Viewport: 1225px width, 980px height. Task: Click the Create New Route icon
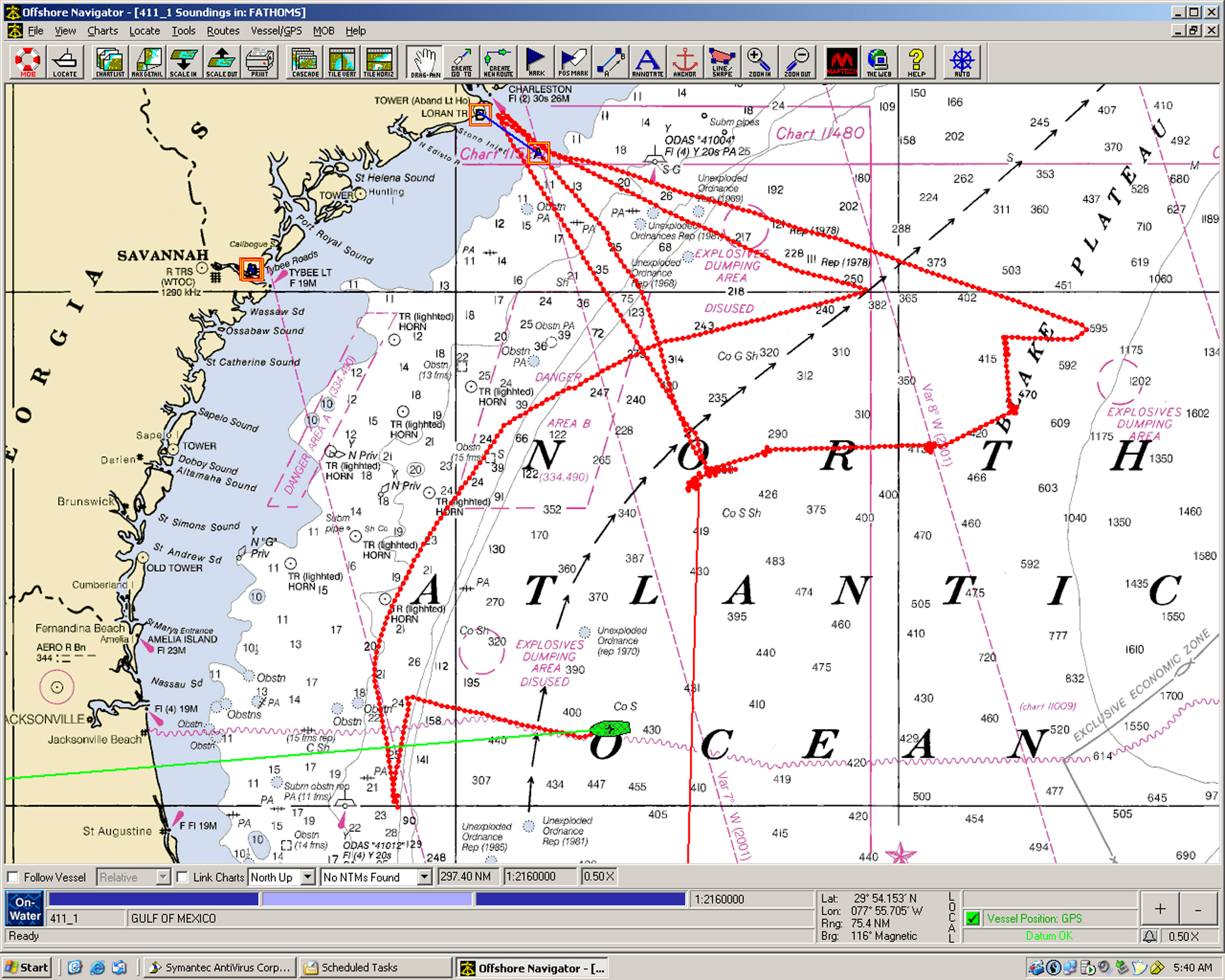coord(498,62)
